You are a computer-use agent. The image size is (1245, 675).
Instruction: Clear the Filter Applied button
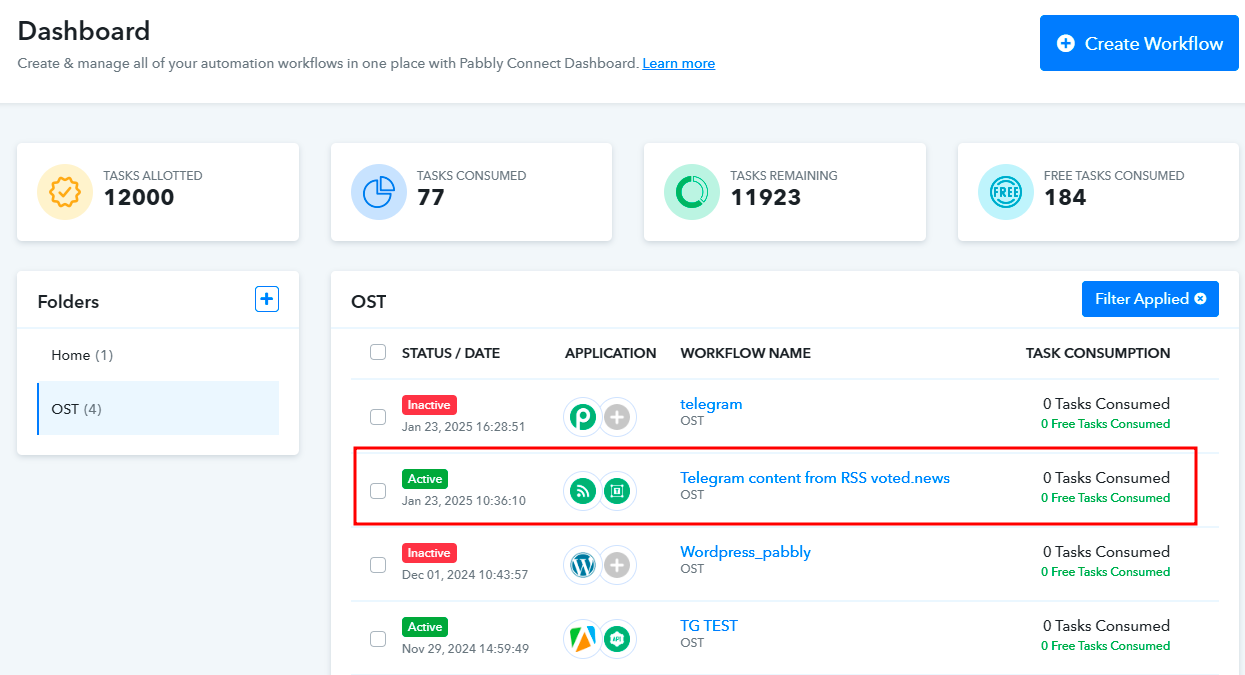point(1150,299)
